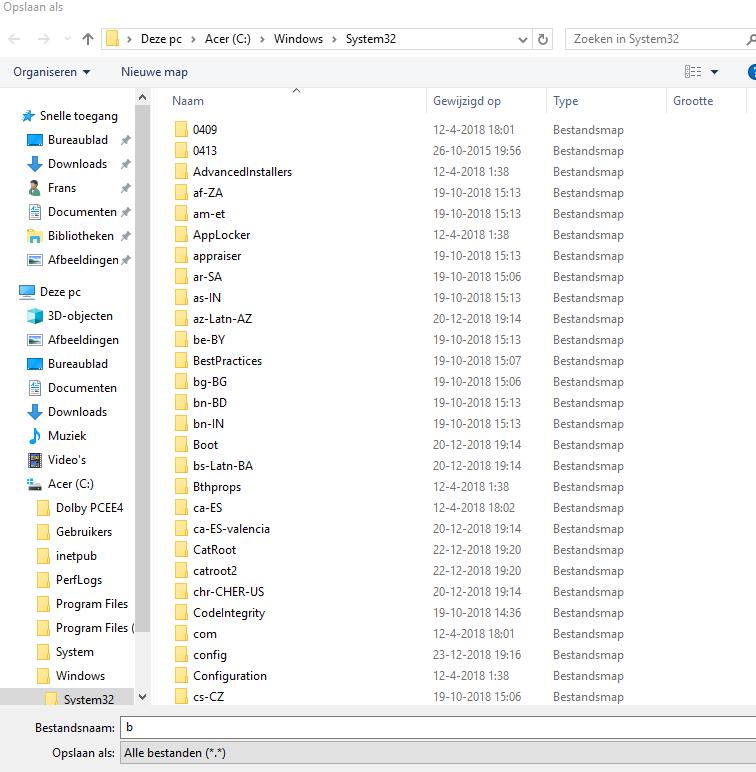Screen dimensions: 756x772
Task: Open the 'Opslaan als' file type dropdown
Action: click(438, 753)
